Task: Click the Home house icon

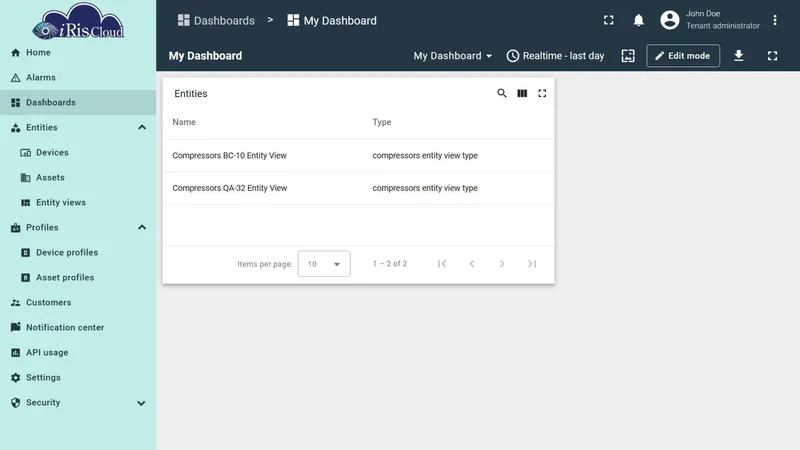Action: 15,53
